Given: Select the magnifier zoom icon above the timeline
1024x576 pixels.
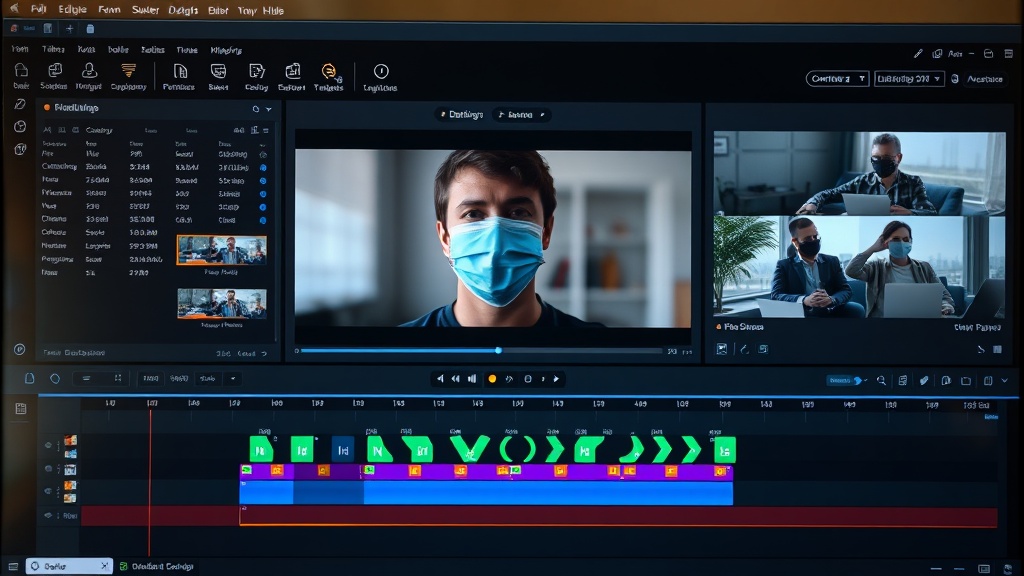Looking at the screenshot, I should (x=881, y=381).
